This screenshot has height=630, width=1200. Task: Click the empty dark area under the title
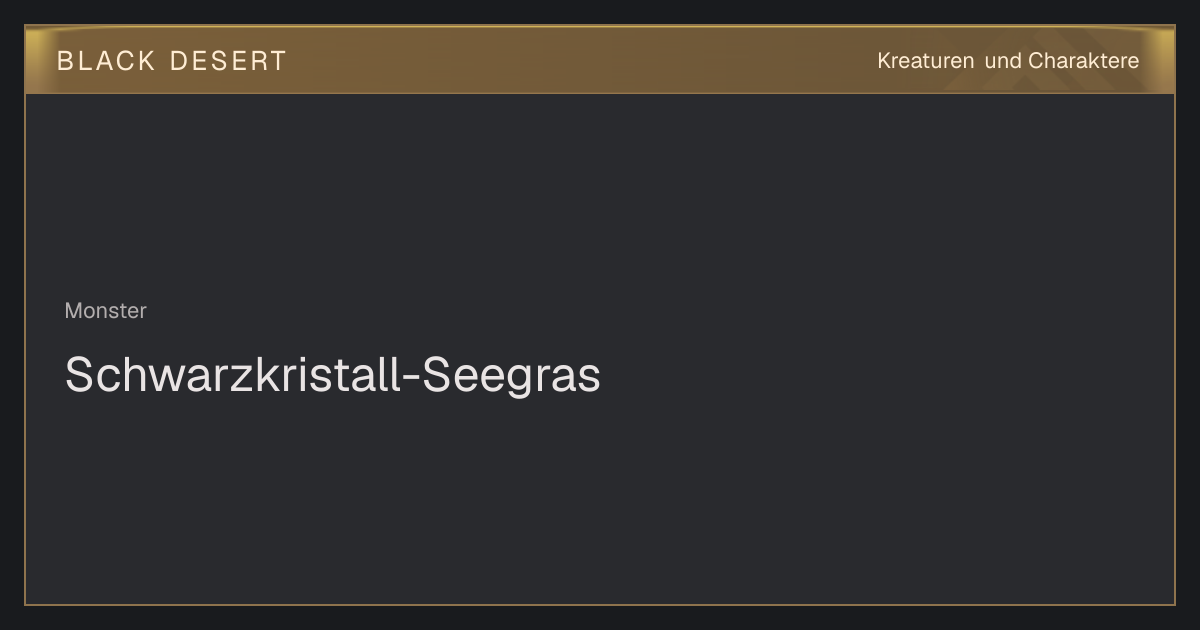pos(600,500)
